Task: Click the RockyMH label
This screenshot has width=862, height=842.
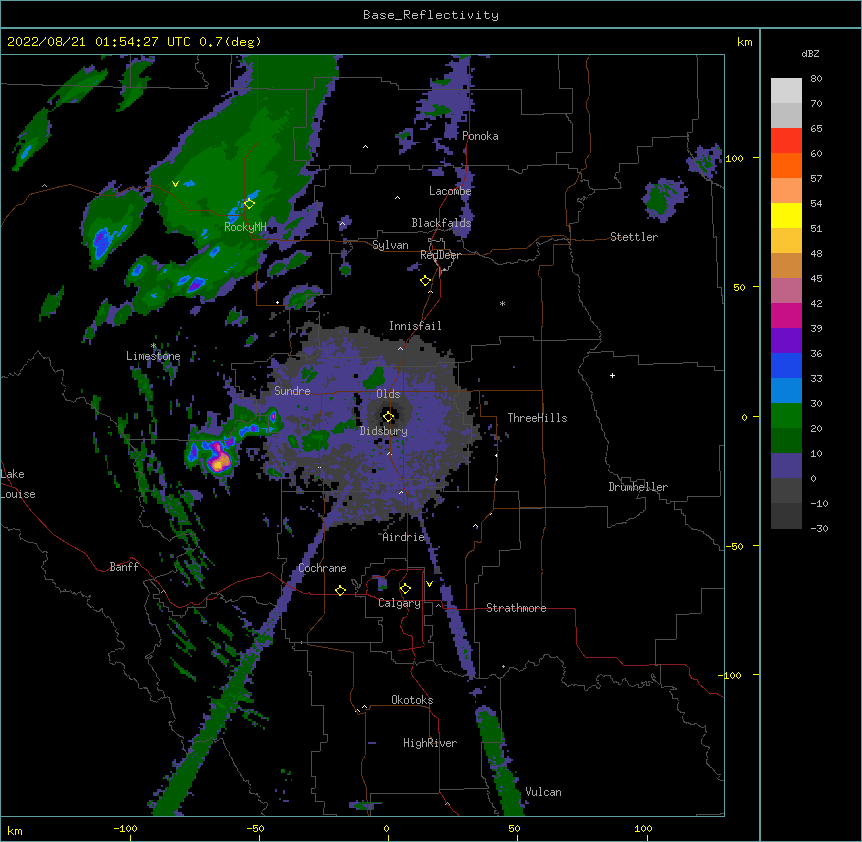Action: click(245, 227)
